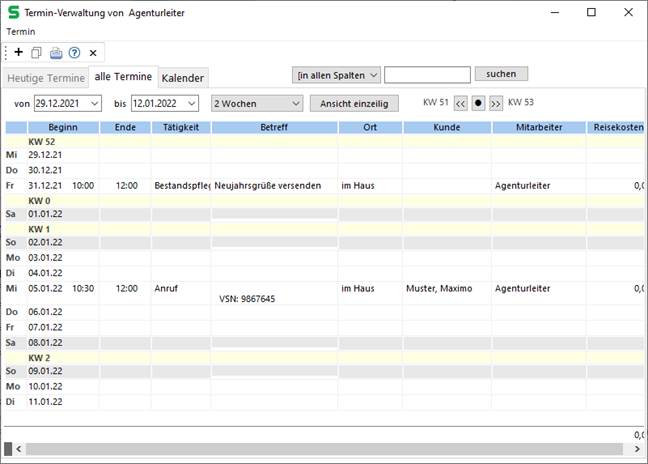This screenshot has height=464, width=648.
Task: Go to next week with >> button
Action: (x=495, y=102)
